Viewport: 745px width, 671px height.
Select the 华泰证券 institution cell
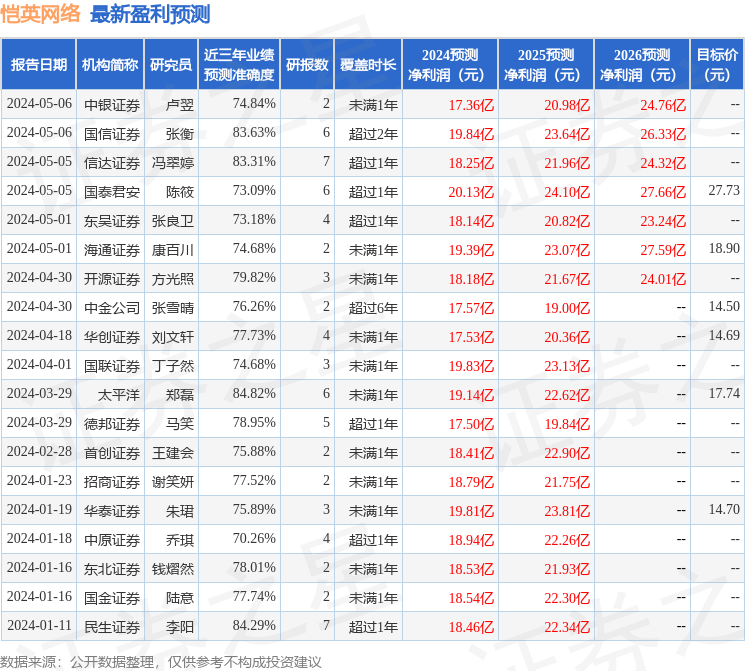[x=112, y=511]
